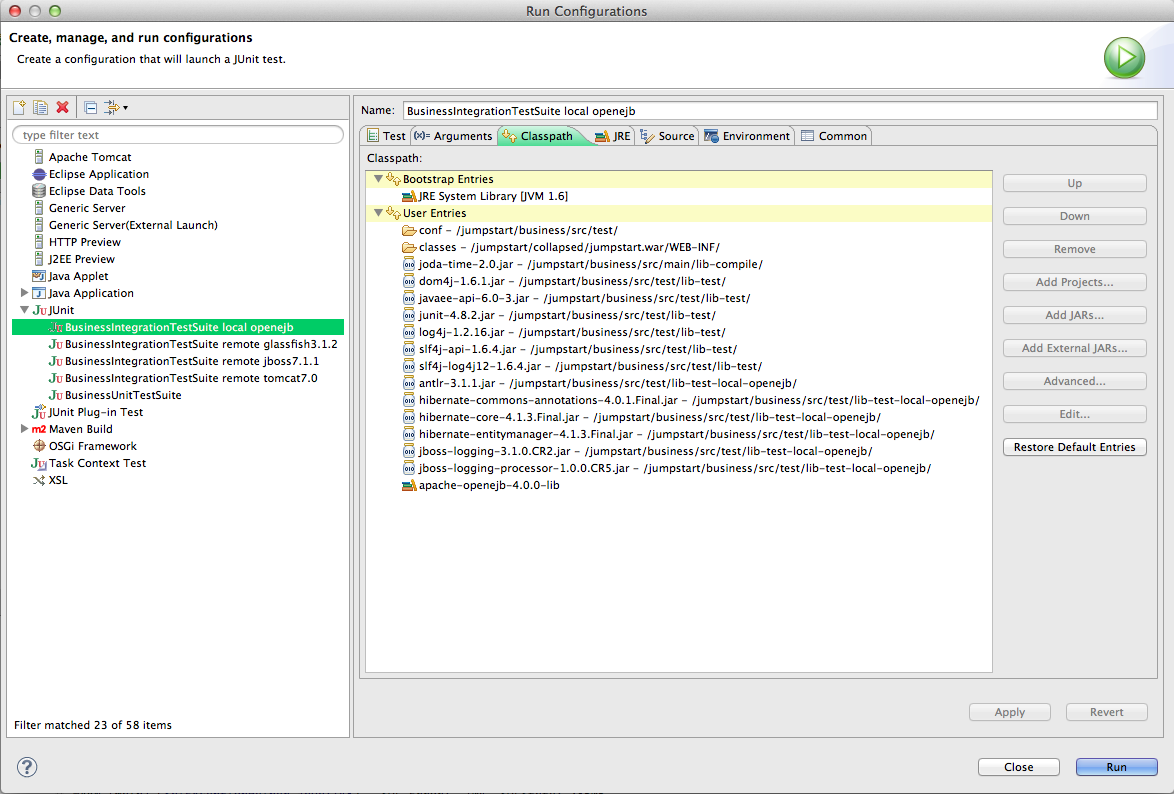Select apache-openejb-4.0.0-lib library entry

point(481,485)
